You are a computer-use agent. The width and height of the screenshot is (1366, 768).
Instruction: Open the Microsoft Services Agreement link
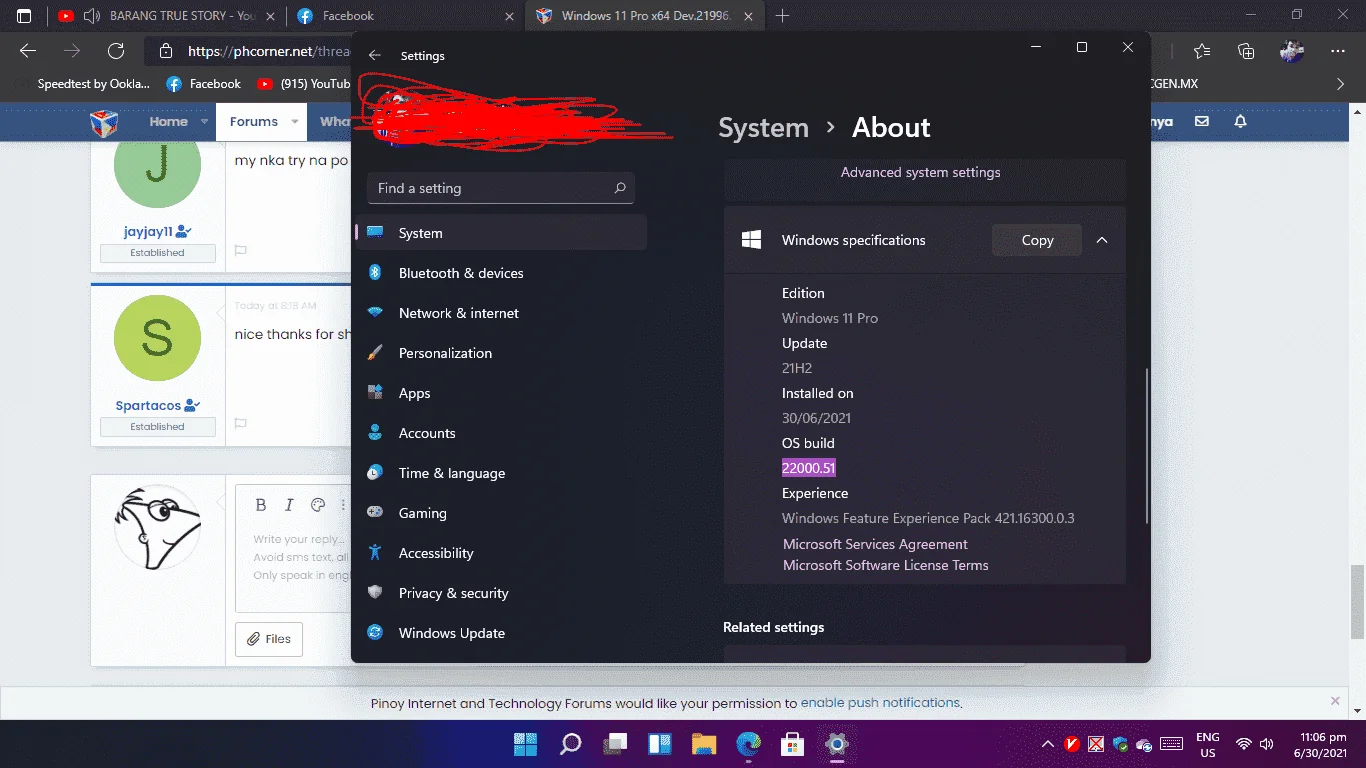tap(875, 544)
